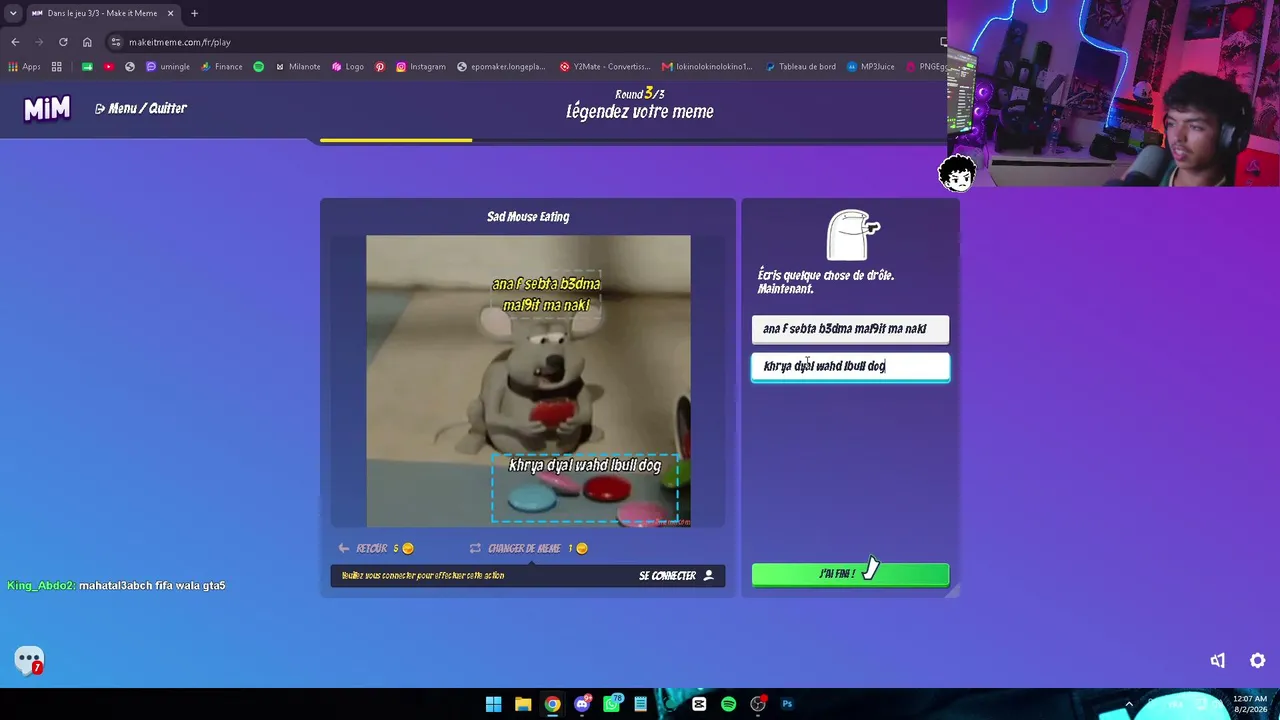The height and width of the screenshot is (720, 1280).
Task: Click the Chrome taskbar icon
Action: (552, 704)
